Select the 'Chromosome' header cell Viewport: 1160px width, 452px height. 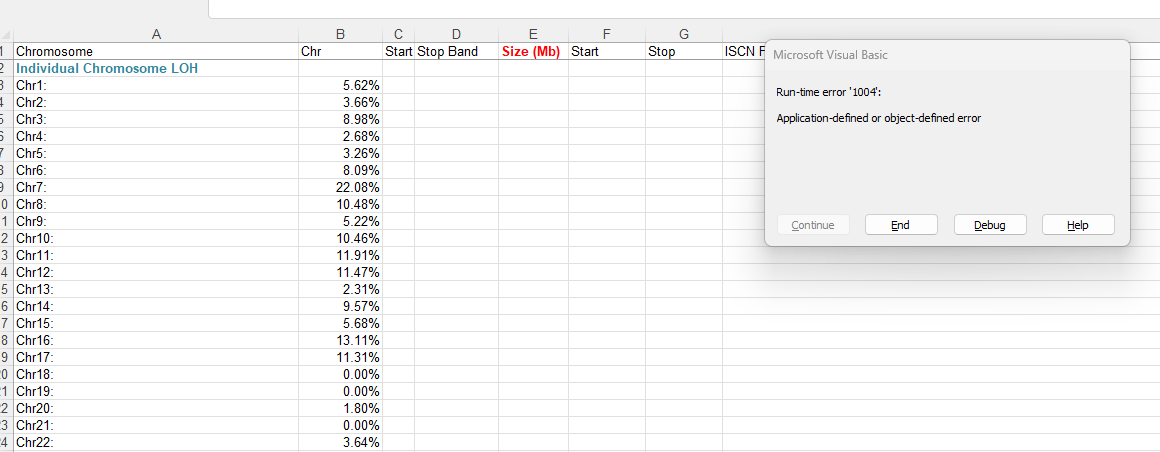(156, 52)
